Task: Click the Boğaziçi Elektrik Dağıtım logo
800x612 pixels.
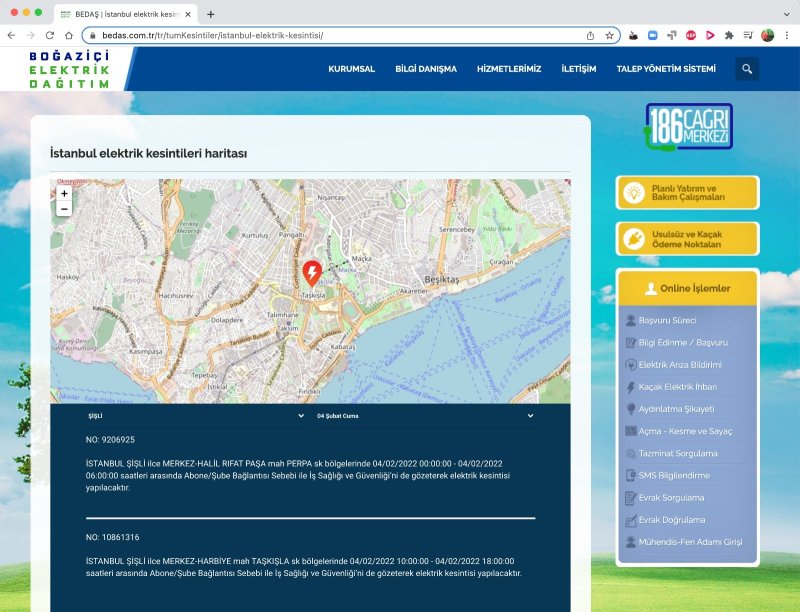Action: point(69,69)
